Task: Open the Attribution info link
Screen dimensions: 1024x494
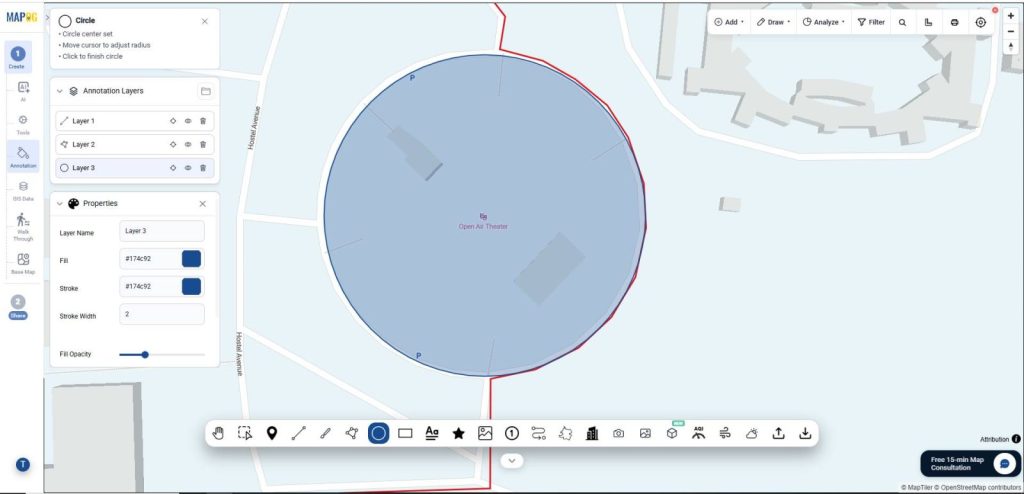Action: coord(1016,439)
